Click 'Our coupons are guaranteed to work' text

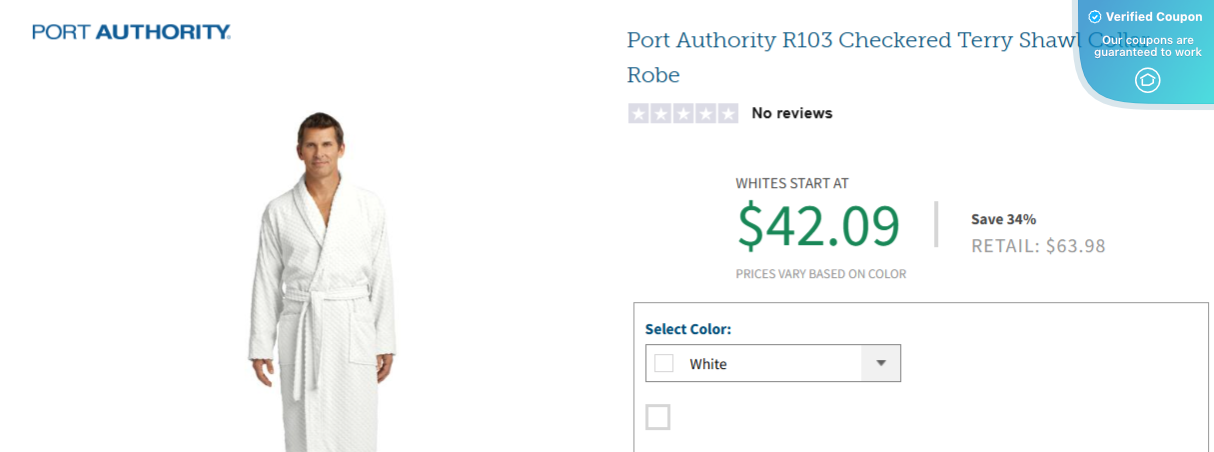pos(1148,46)
